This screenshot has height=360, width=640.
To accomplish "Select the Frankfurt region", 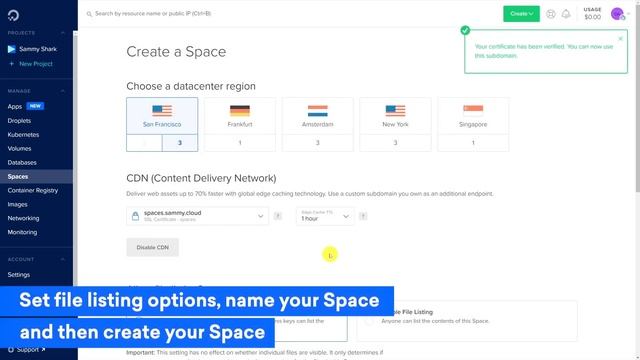I will (240, 116).
